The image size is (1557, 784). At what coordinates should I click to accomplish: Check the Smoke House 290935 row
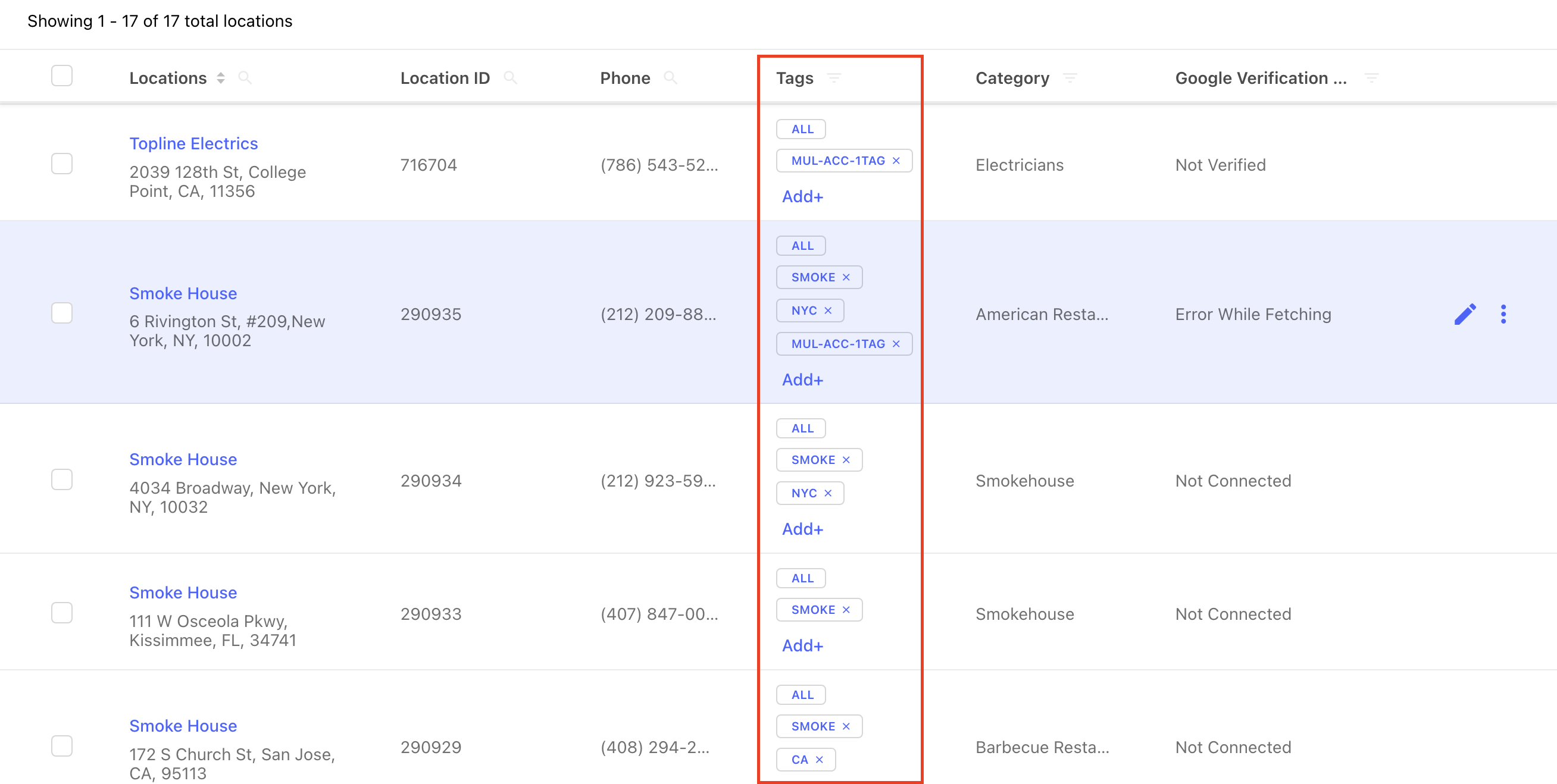(x=62, y=313)
